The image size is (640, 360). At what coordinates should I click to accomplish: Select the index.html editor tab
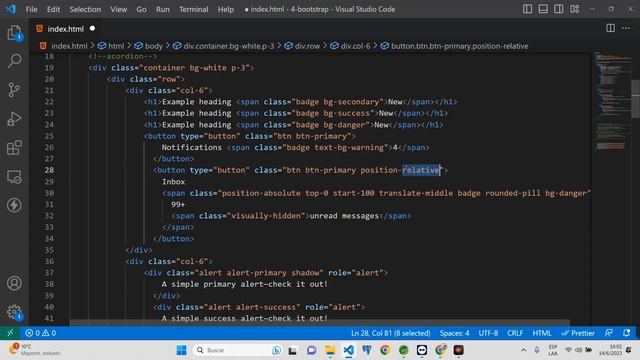pos(65,29)
